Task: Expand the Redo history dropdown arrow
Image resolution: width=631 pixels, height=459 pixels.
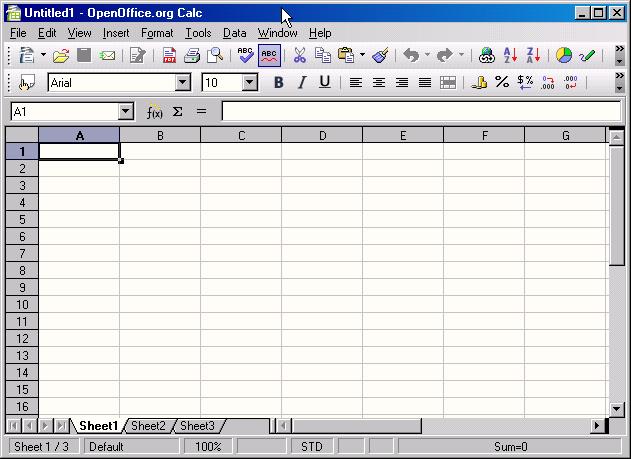Action: (x=461, y=55)
